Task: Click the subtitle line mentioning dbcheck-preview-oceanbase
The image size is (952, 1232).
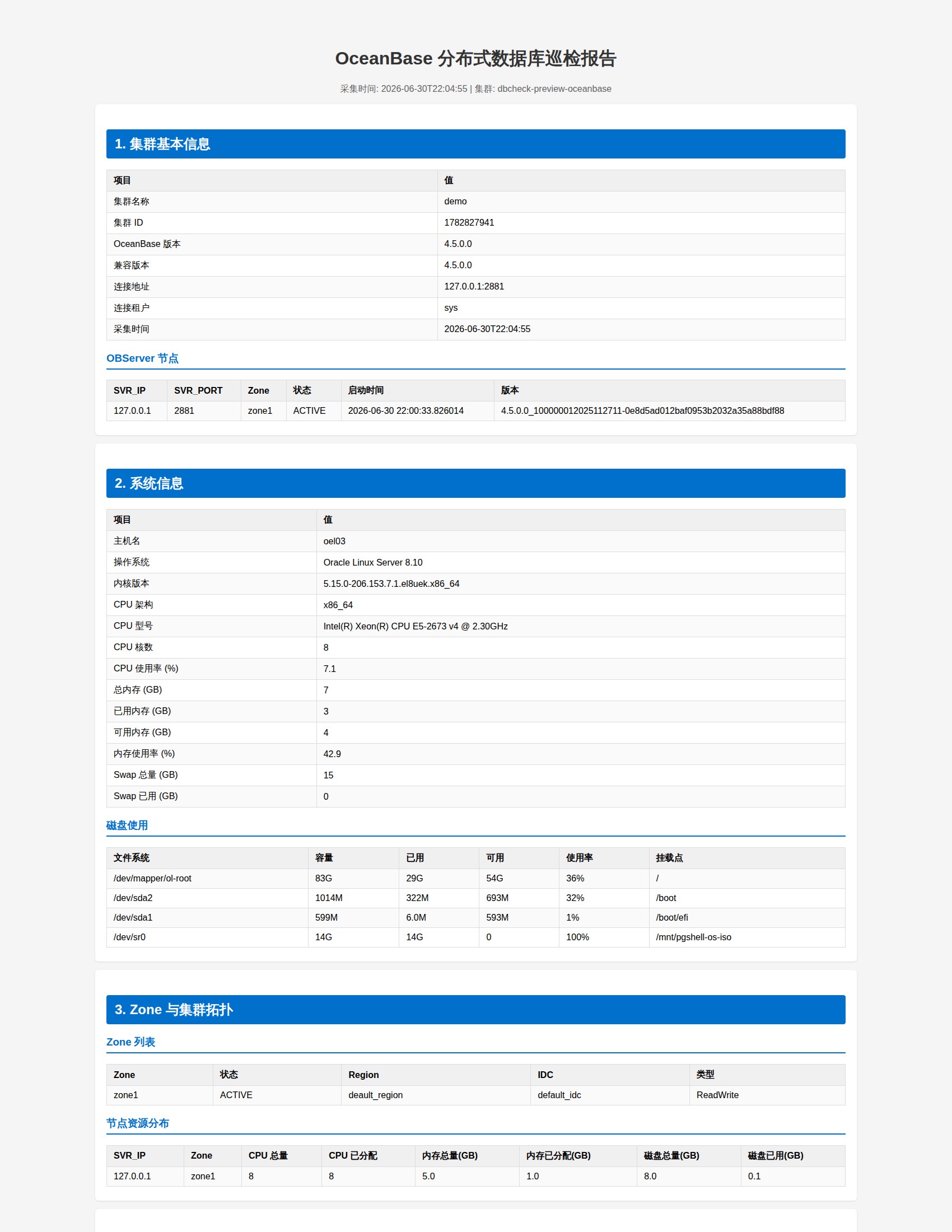Action: (x=475, y=88)
